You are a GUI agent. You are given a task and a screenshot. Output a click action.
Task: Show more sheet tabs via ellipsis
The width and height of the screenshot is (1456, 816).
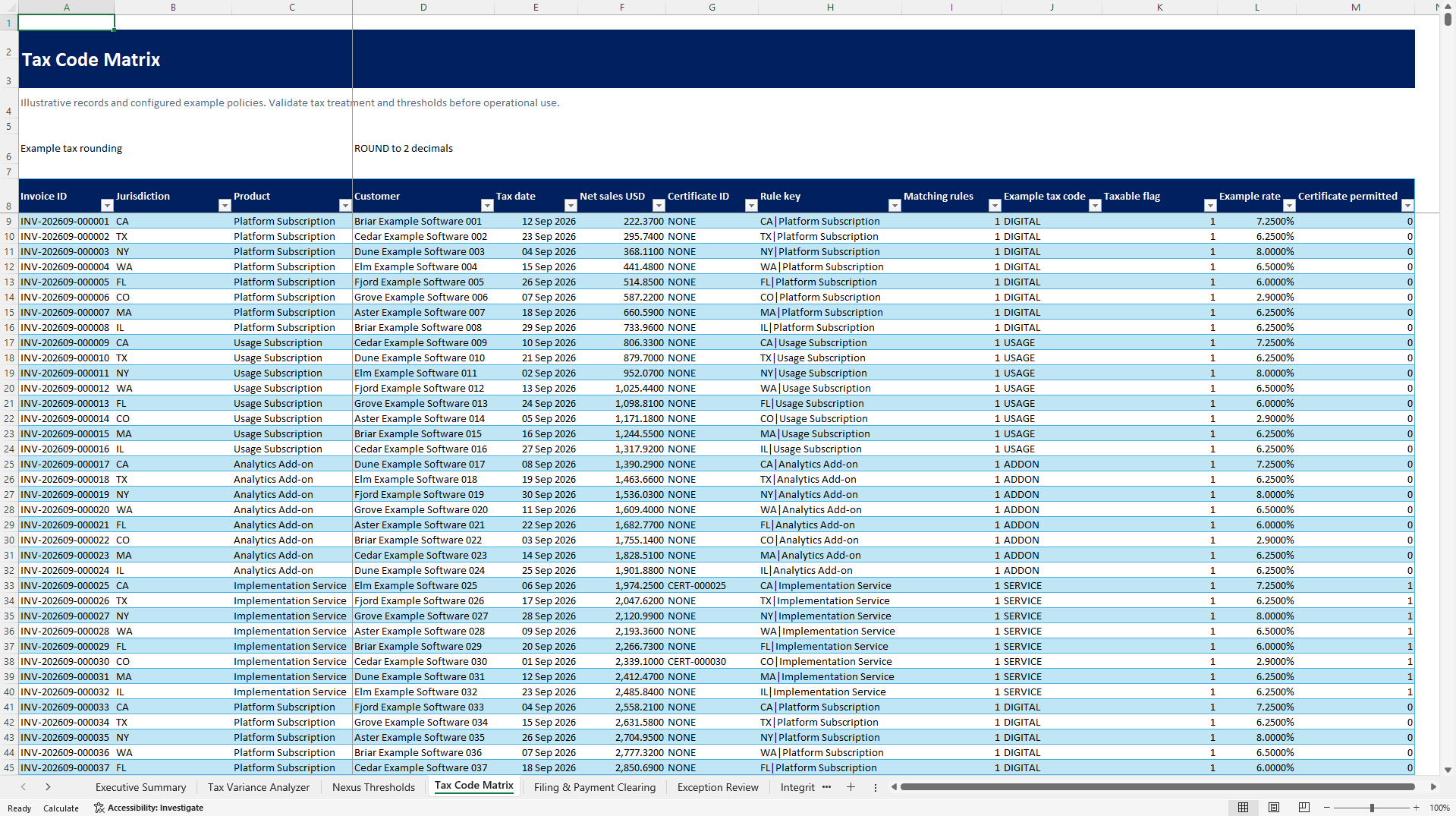click(826, 787)
